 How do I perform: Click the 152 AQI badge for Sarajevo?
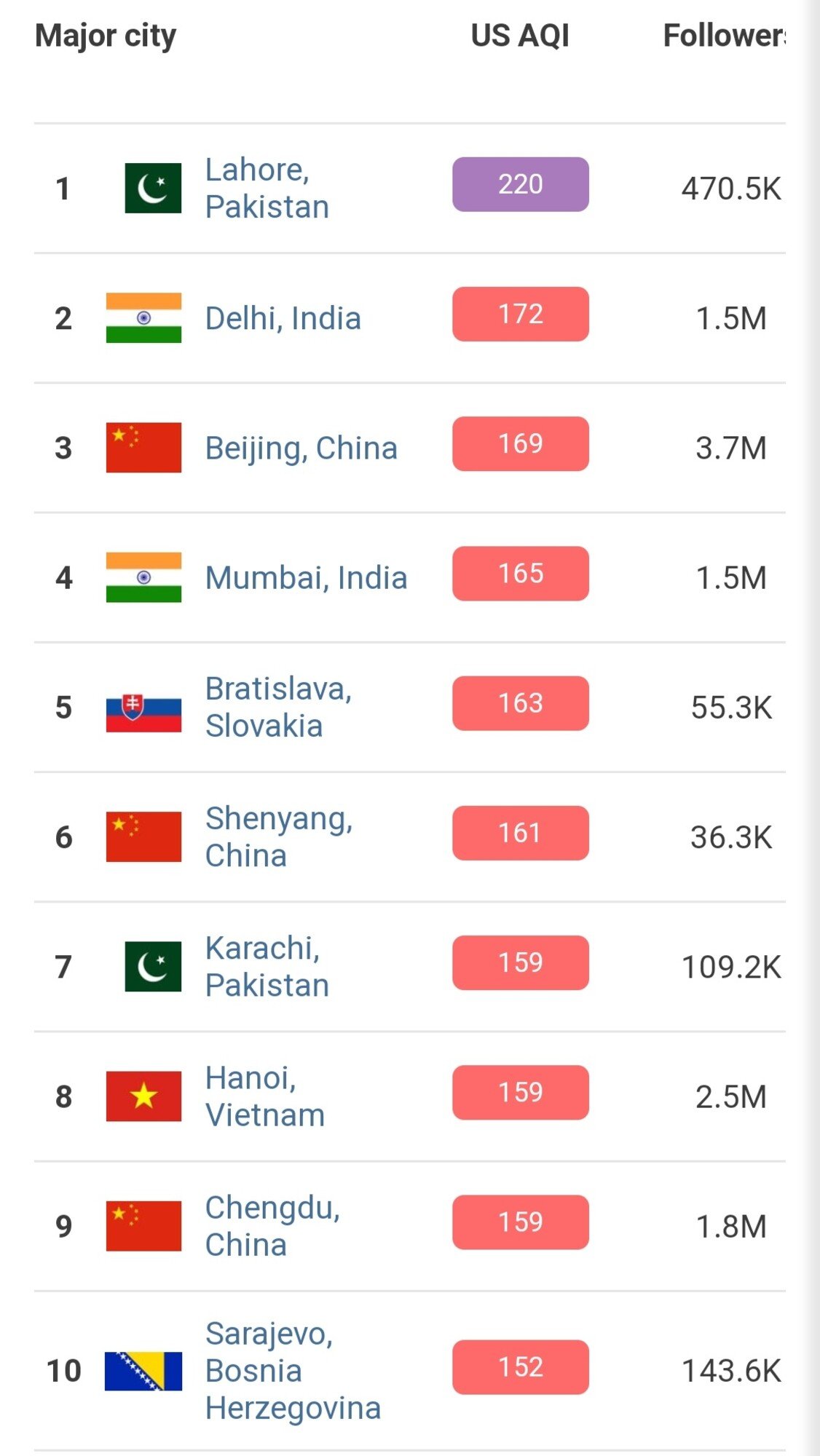pyautogui.click(x=521, y=1367)
